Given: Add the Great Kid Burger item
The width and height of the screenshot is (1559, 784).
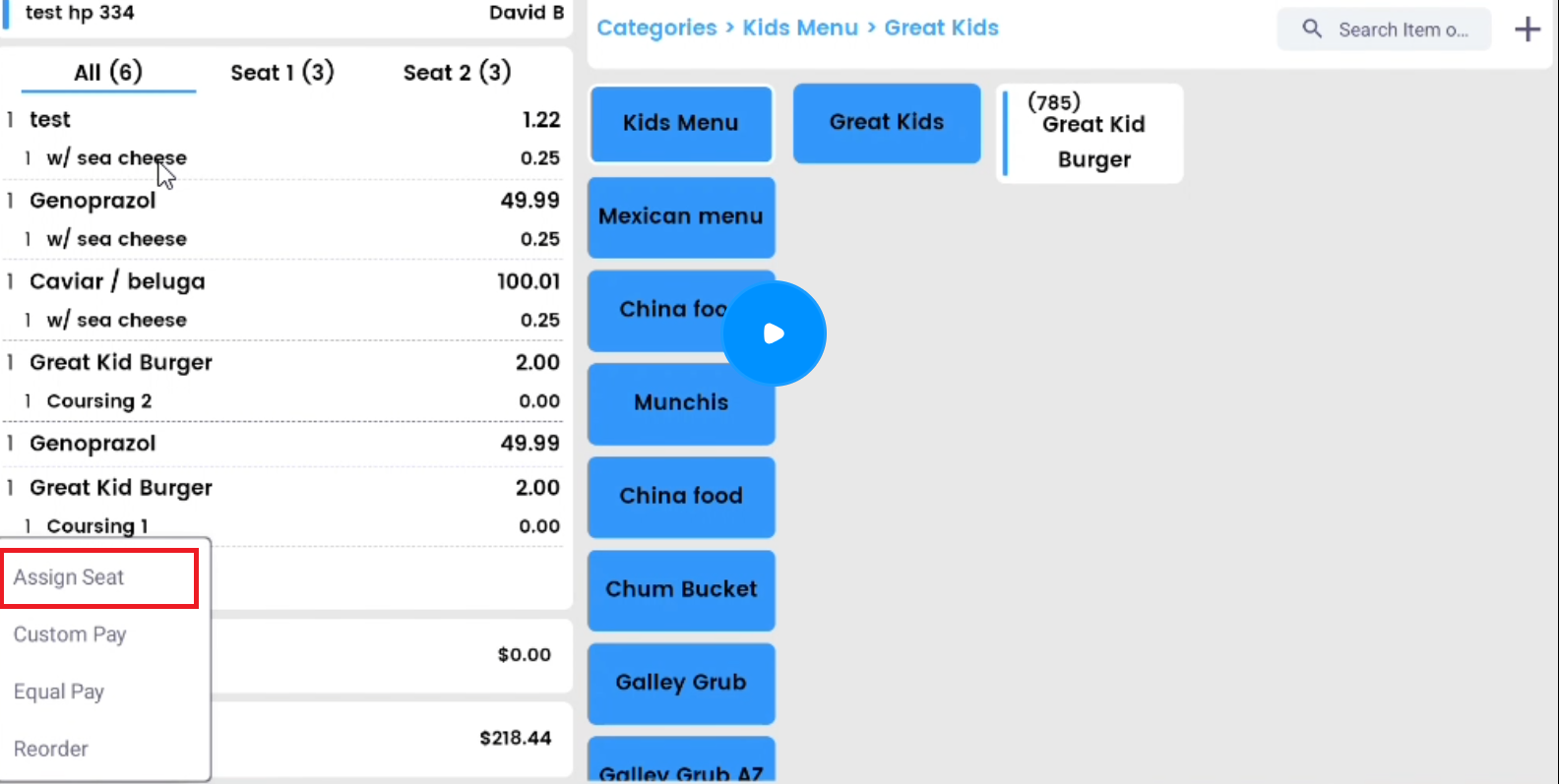Looking at the screenshot, I should point(1092,134).
